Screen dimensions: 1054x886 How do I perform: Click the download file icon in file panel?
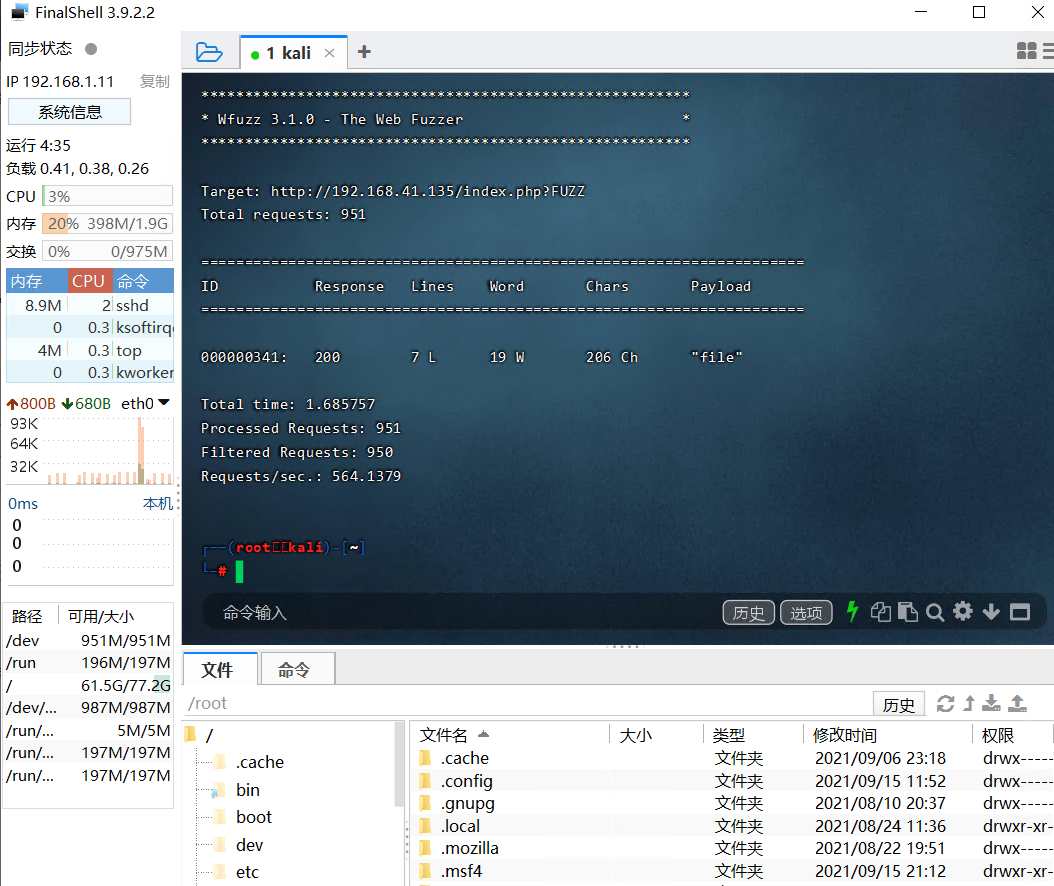click(x=992, y=703)
